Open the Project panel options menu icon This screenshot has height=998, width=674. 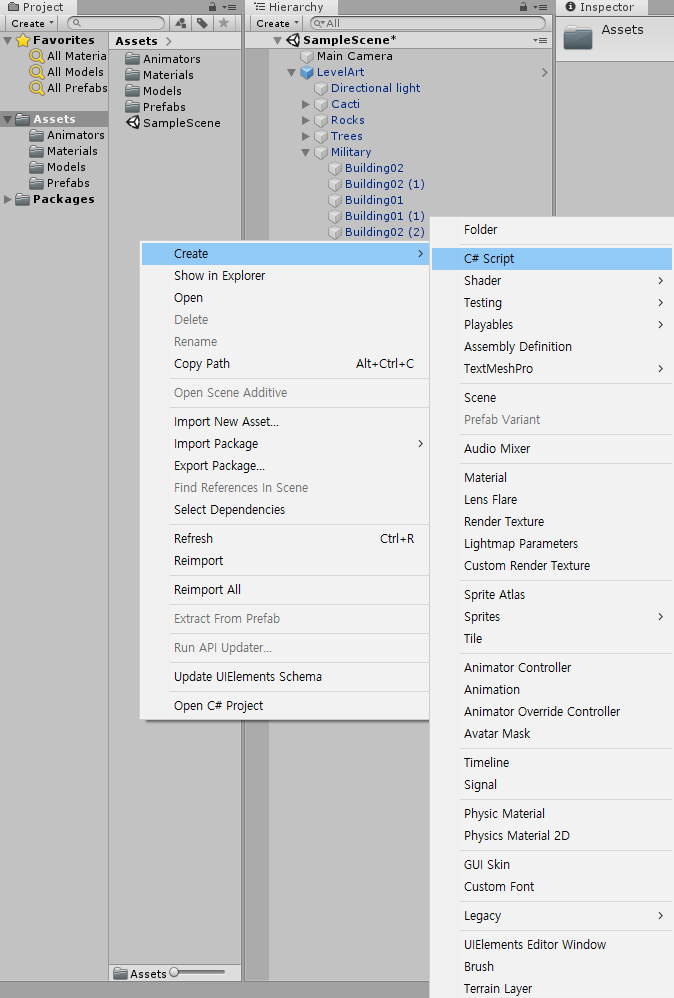click(x=229, y=7)
